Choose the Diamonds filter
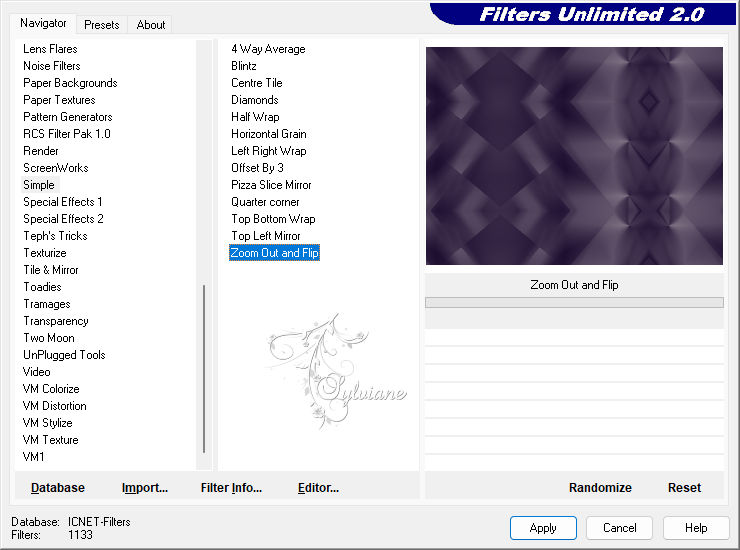The height and width of the screenshot is (550, 740). [x=254, y=100]
